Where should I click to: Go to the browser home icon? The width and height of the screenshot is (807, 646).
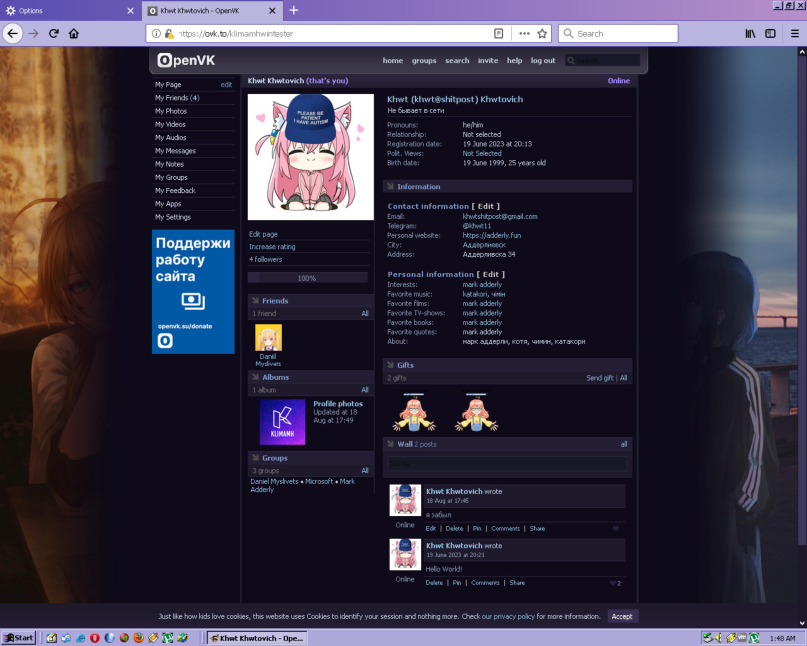click(x=74, y=33)
